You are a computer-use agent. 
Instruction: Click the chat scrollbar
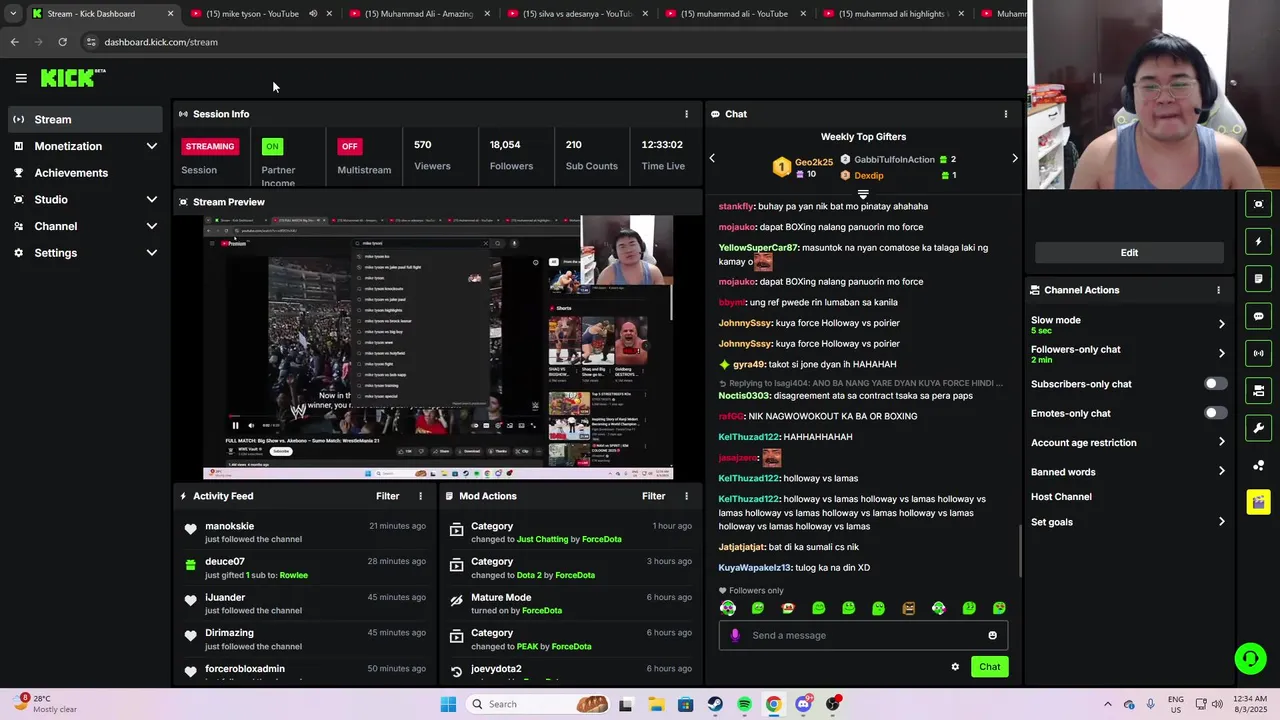coord(1019,550)
